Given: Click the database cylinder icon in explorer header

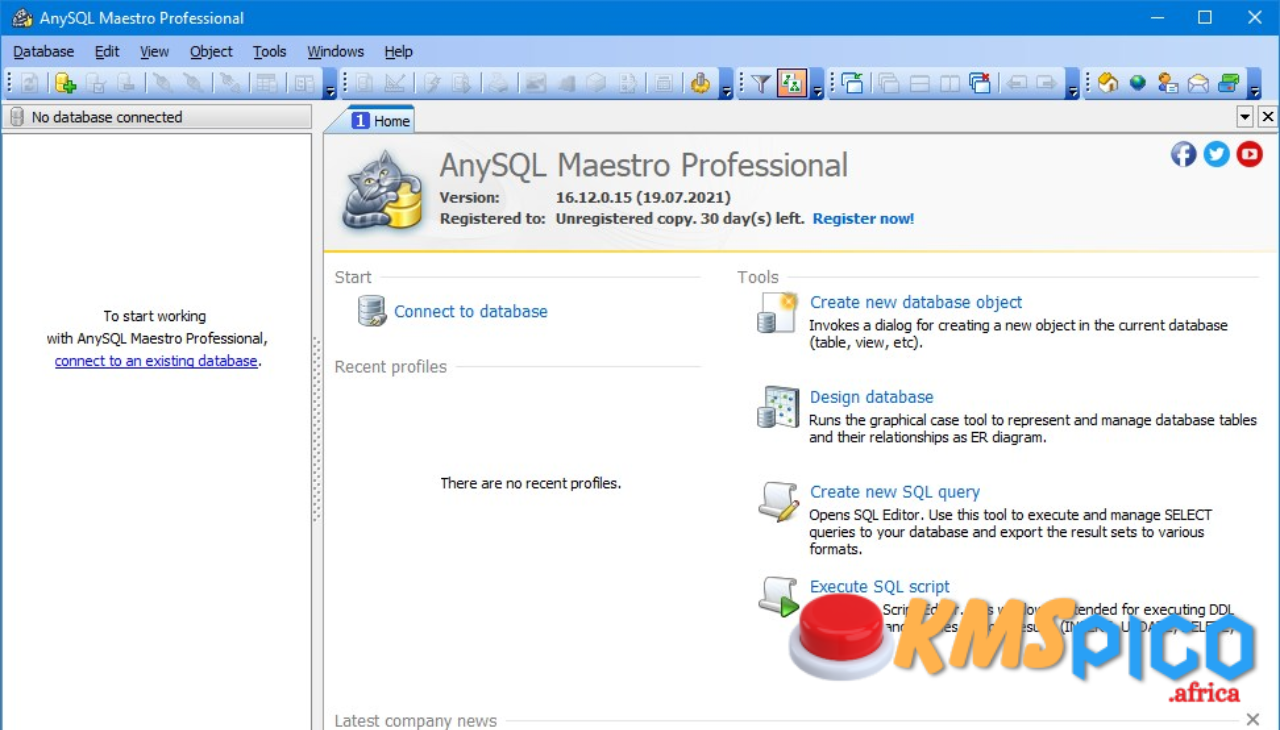Looking at the screenshot, I should coord(16,117).
